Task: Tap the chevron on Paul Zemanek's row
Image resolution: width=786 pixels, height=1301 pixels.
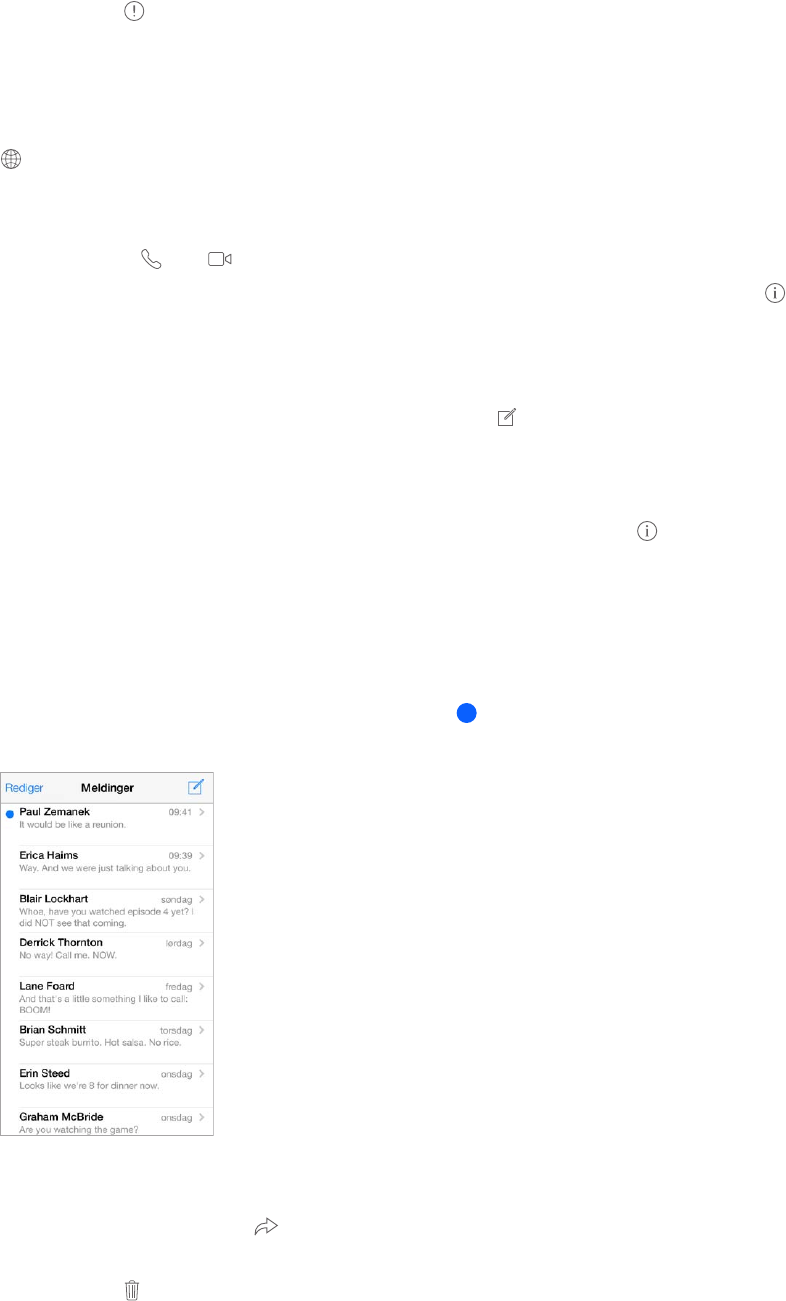Action: tap(202, 812)
